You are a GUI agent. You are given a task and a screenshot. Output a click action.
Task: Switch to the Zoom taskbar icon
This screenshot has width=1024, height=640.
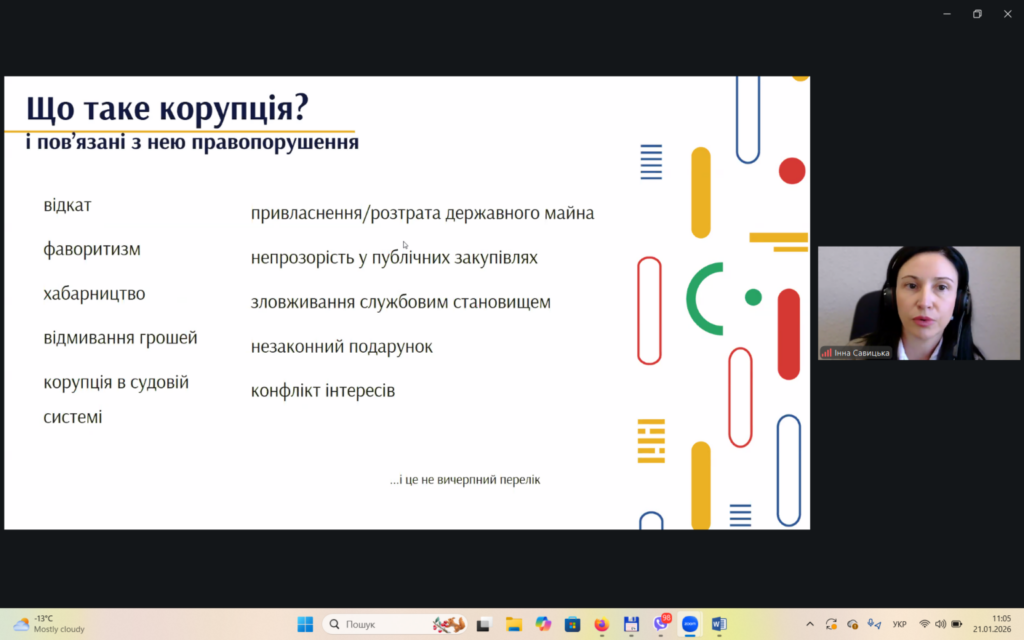click(690, 624)
